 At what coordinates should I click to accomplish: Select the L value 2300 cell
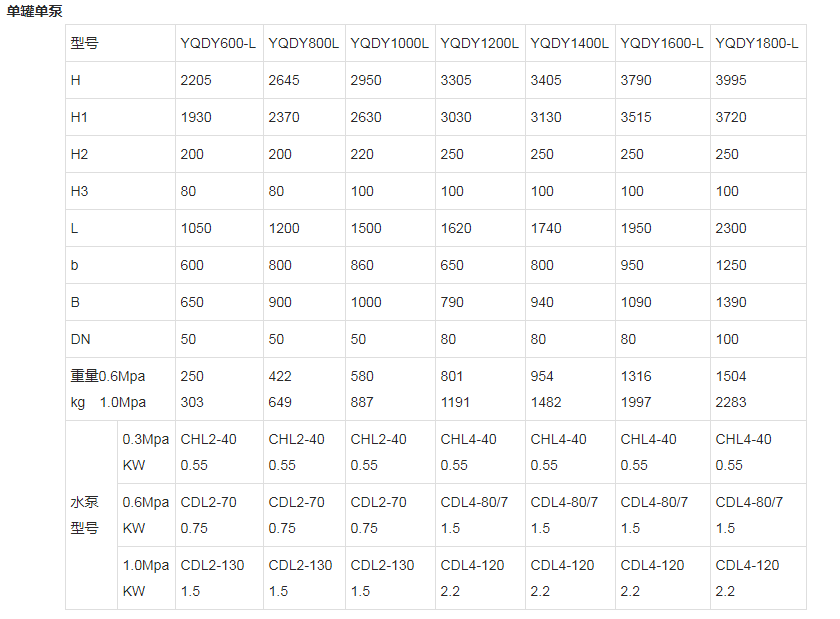[x=758, y=228]
